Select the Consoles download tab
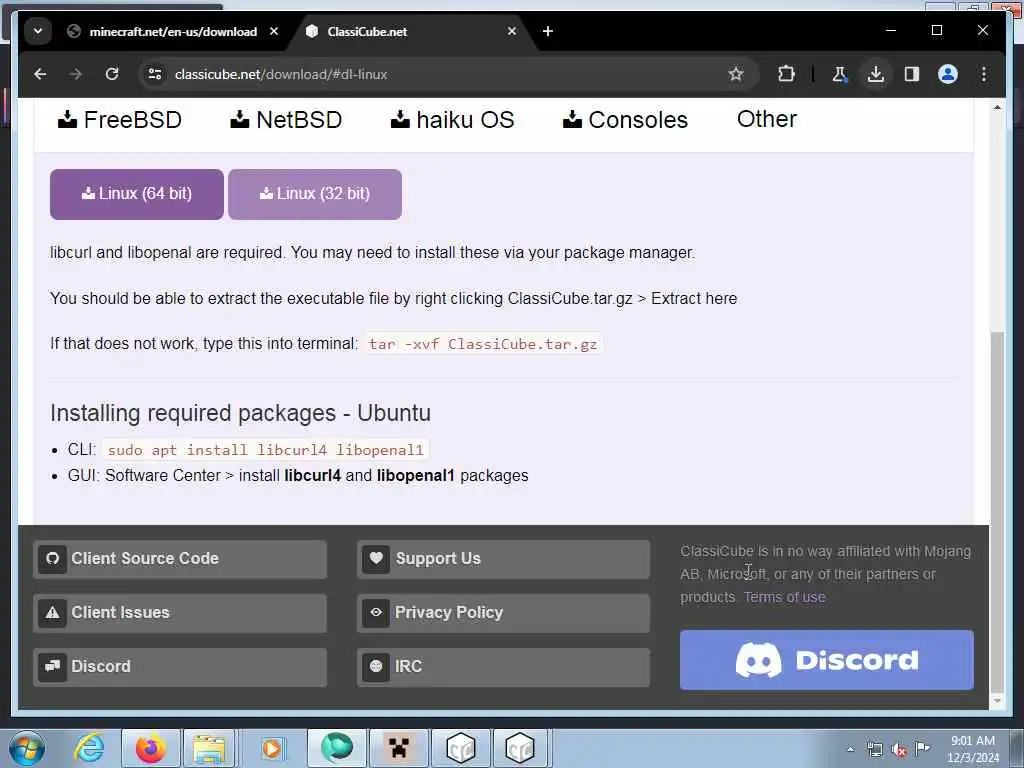 tap(625, 120)
